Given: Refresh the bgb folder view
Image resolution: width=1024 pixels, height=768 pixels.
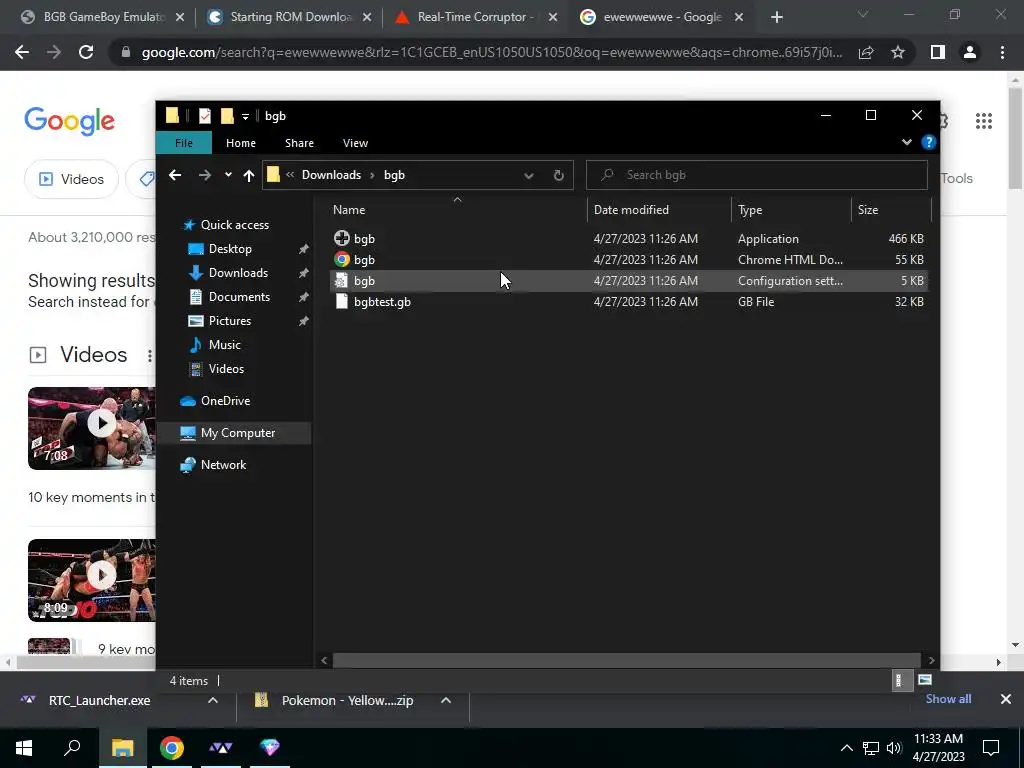Looking at the screenshot, I should tap(558, 175).
